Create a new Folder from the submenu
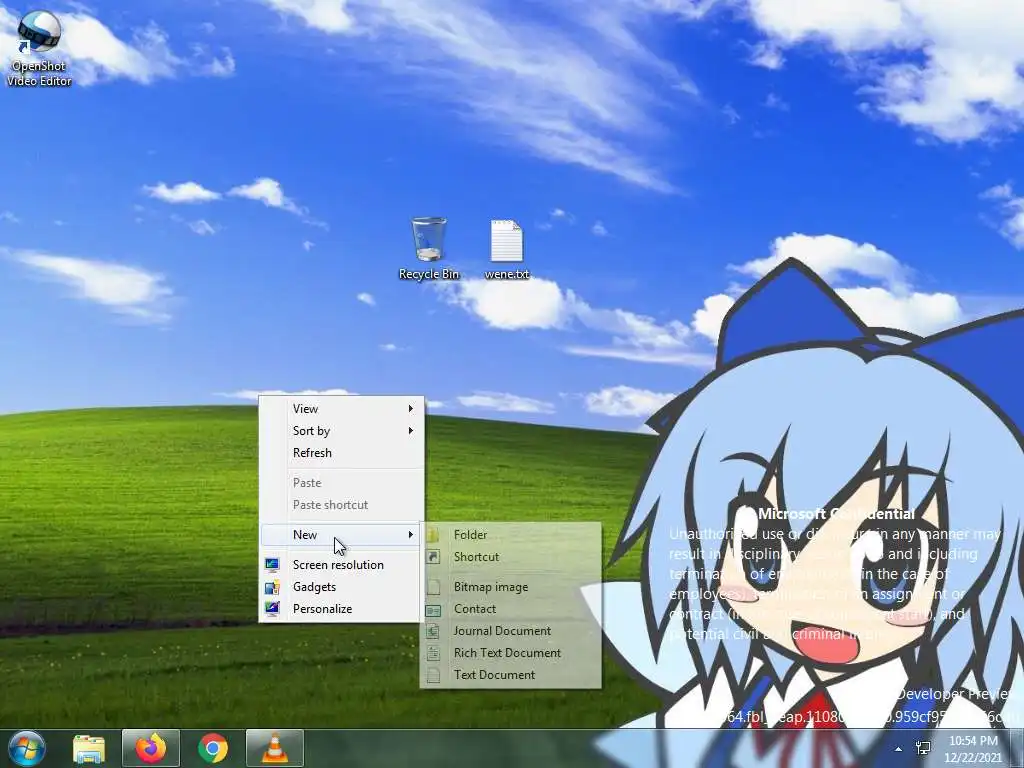The height and width of the screenshot is (768, 1024). [511, 535]
